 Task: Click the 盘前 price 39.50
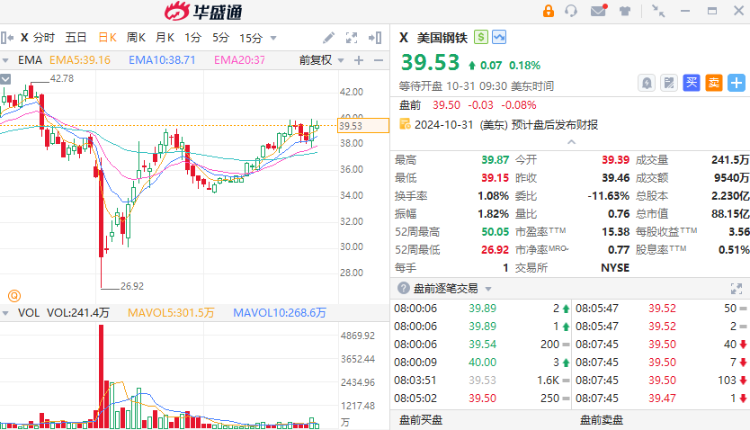pyautogui.click(x=446, y=105)
